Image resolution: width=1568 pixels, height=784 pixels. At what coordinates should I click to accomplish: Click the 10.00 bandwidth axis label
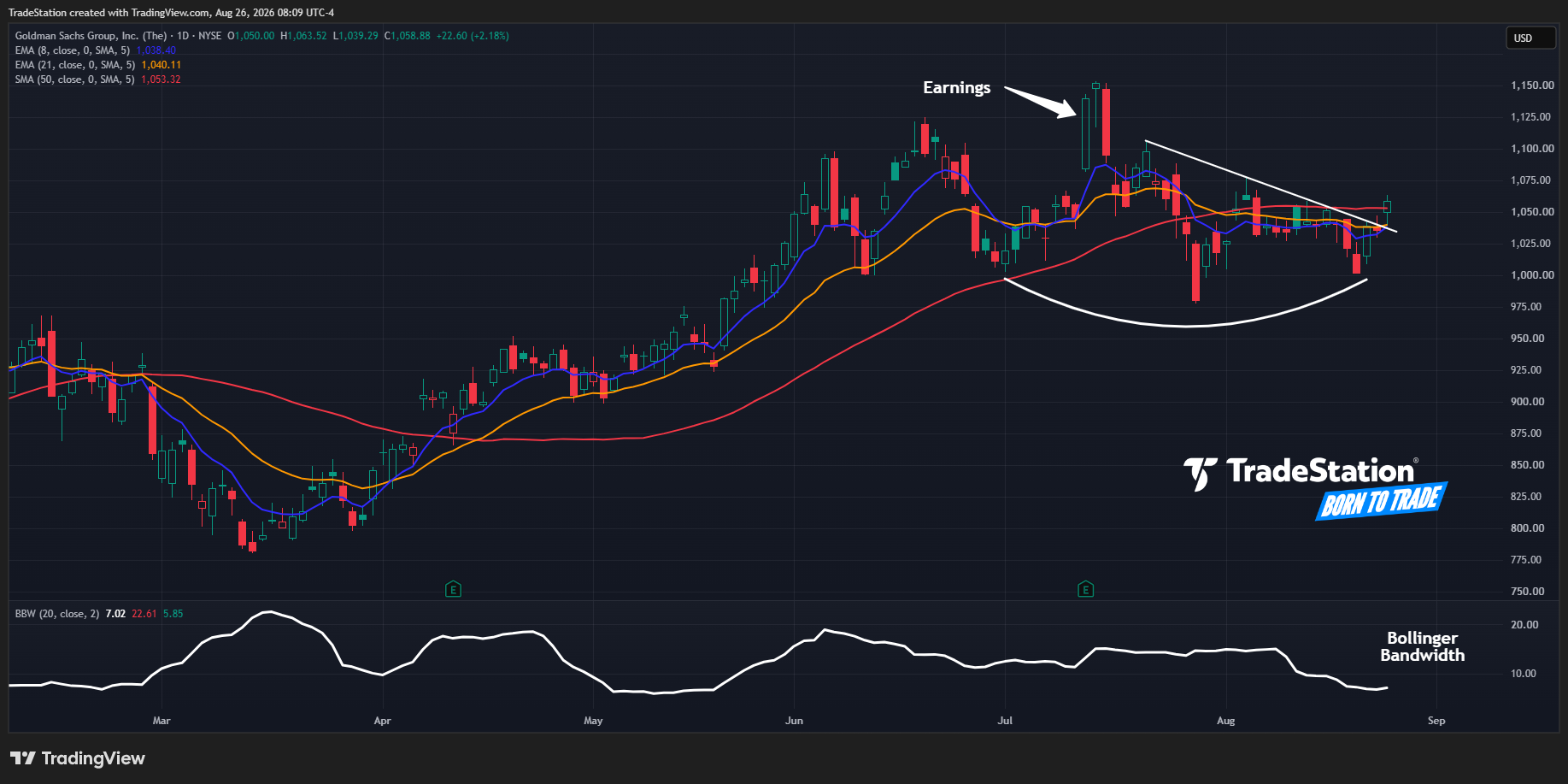tap(1524, 674)
